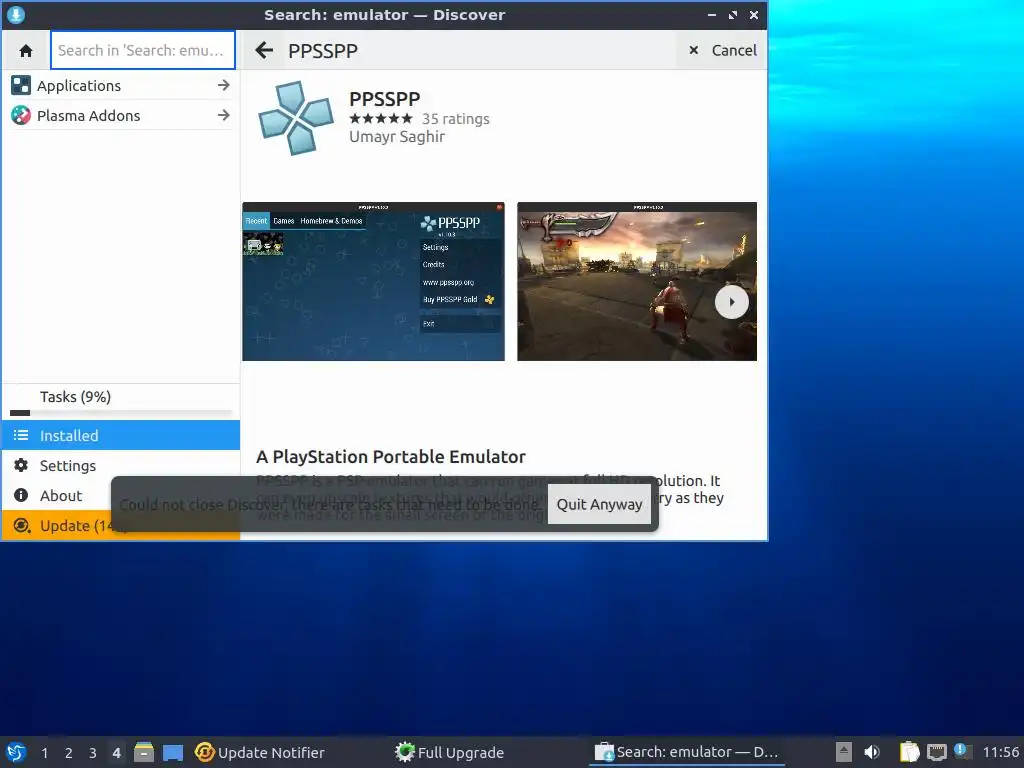Screen dimensions: 1024x768
Task: Click the Tasks progress bar
Action: tap(121, 413)
